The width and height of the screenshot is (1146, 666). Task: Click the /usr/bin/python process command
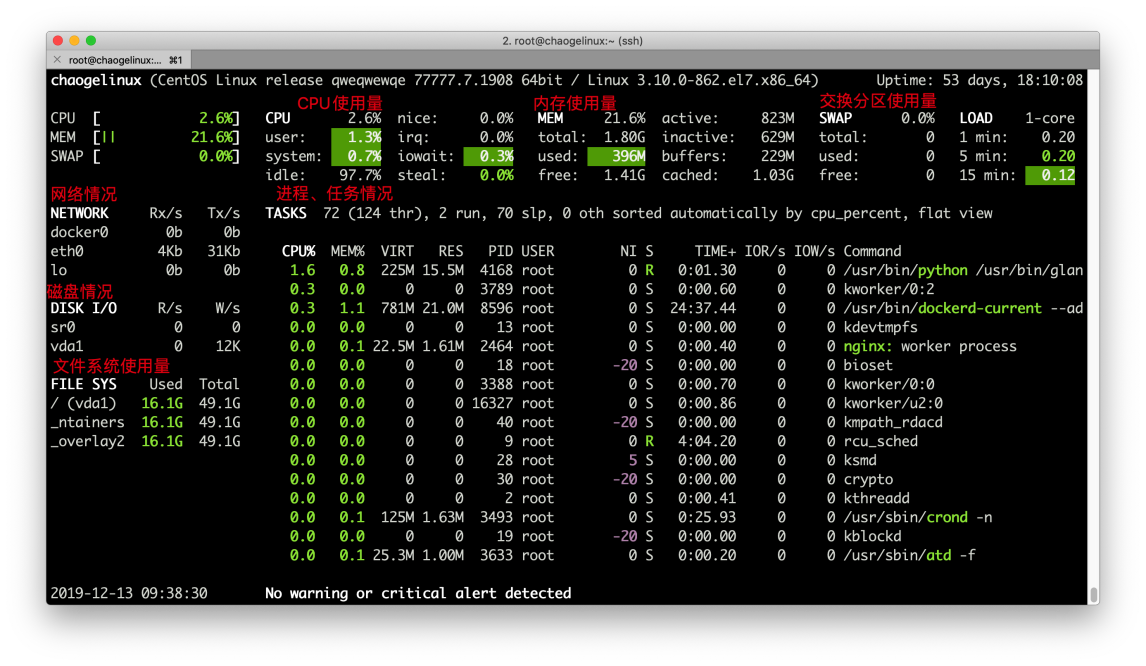point(963,270)
